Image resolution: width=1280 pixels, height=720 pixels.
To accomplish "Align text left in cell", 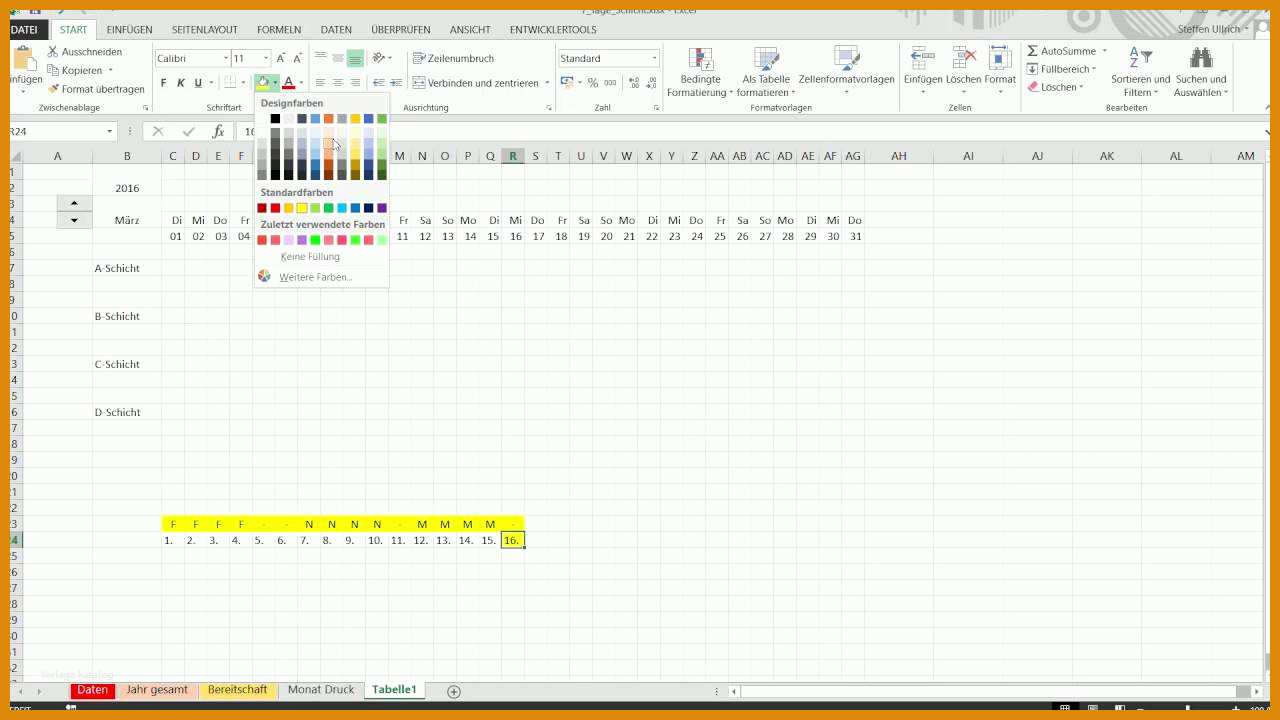I will [320, 83].
